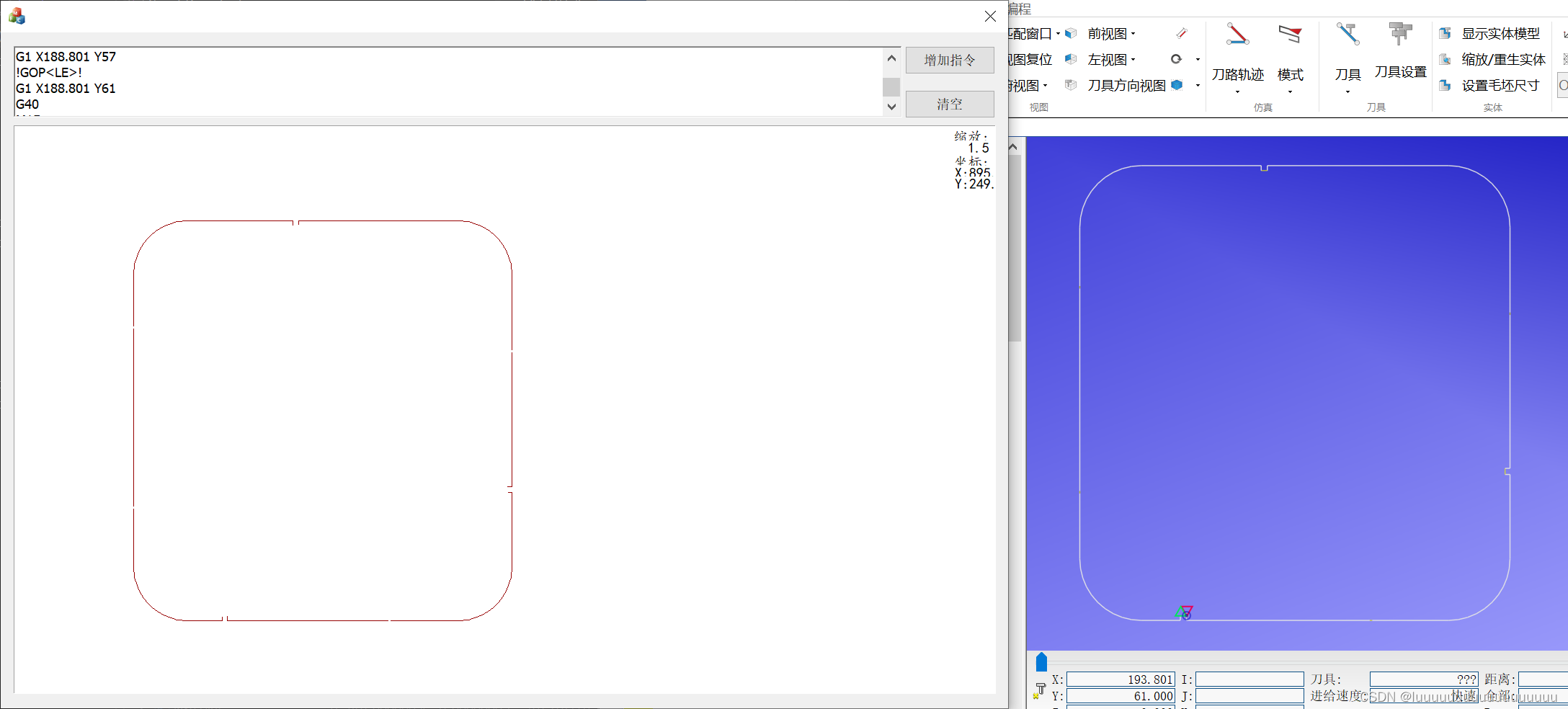
Task: Expand the 刀具 dropdown arrow
Action: pos(1347,92)
